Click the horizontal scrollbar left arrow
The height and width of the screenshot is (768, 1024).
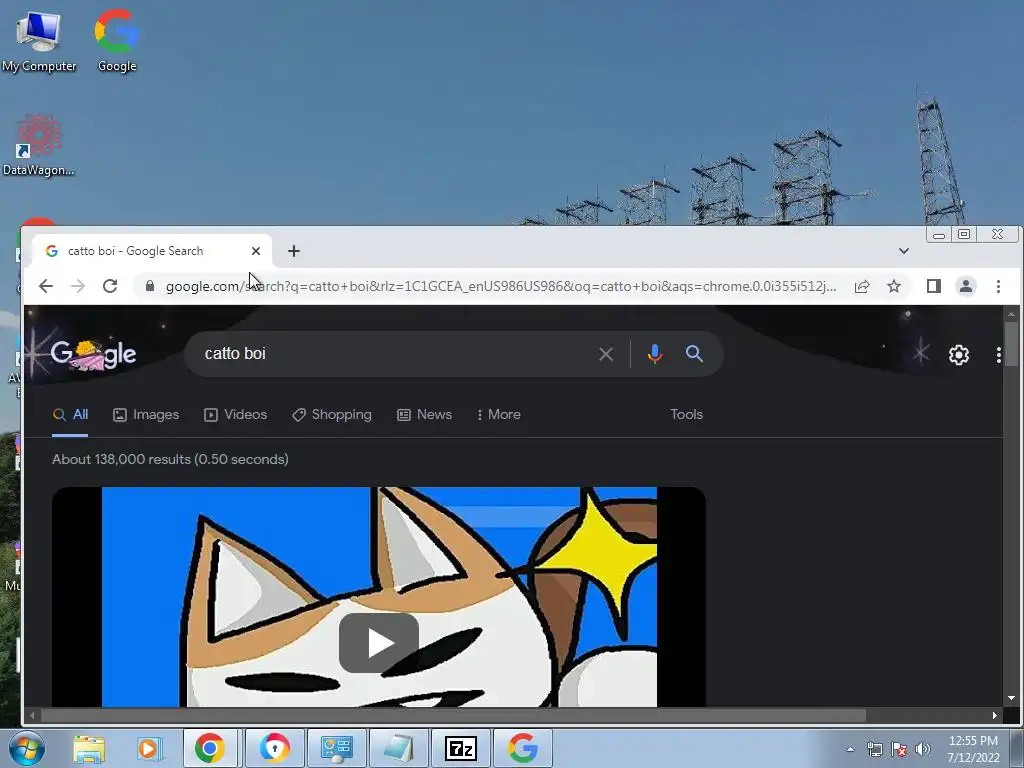tap(31, 716)
